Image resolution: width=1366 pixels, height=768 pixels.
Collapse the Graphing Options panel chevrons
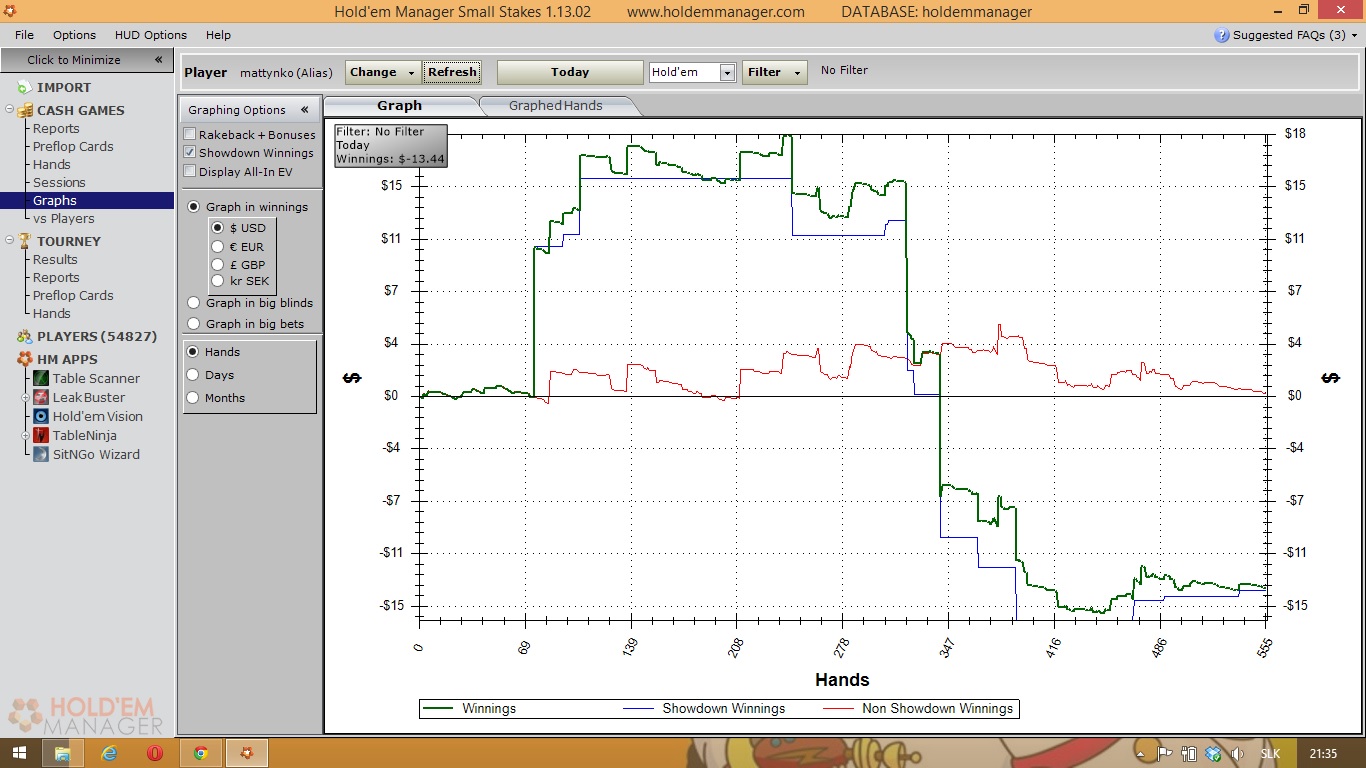pyautogui.click(x=305, y=110)
